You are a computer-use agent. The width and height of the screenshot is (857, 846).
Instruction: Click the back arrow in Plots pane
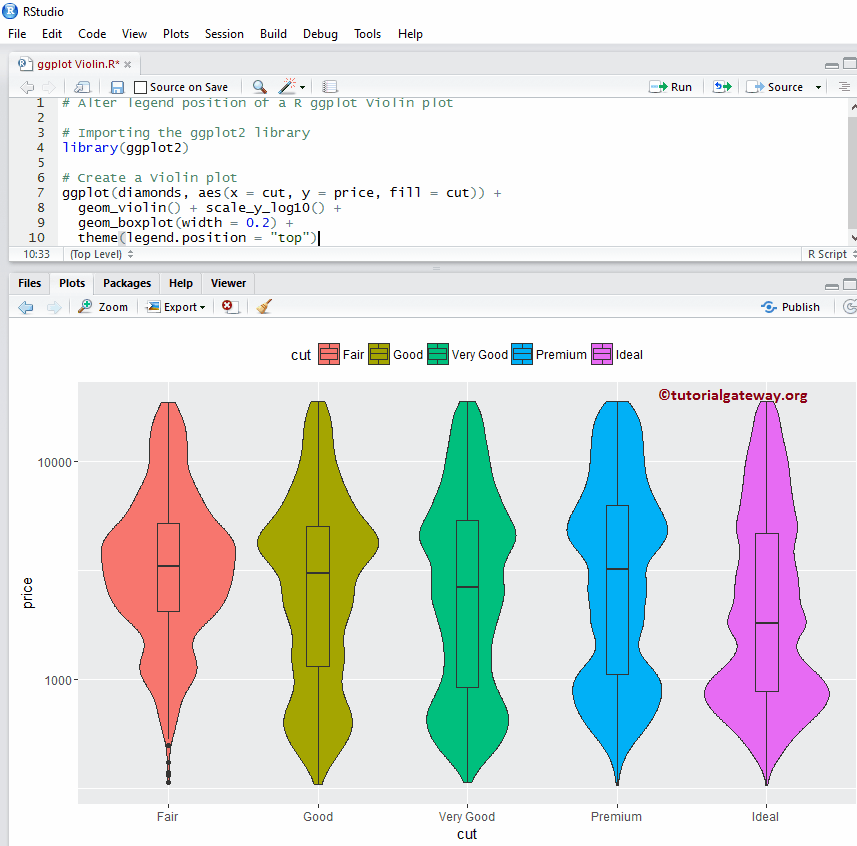[x=25, y=306]
